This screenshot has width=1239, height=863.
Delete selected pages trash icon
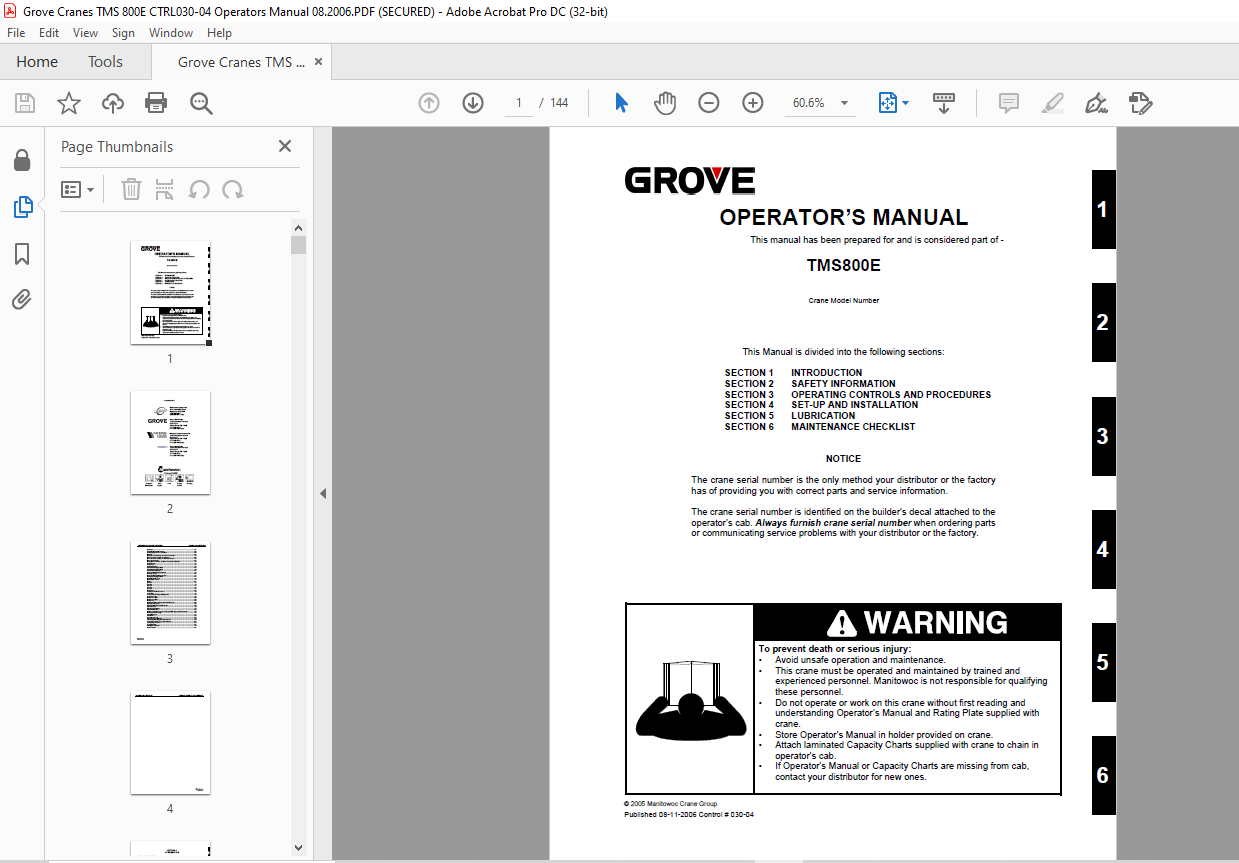(x=131, y=189)
